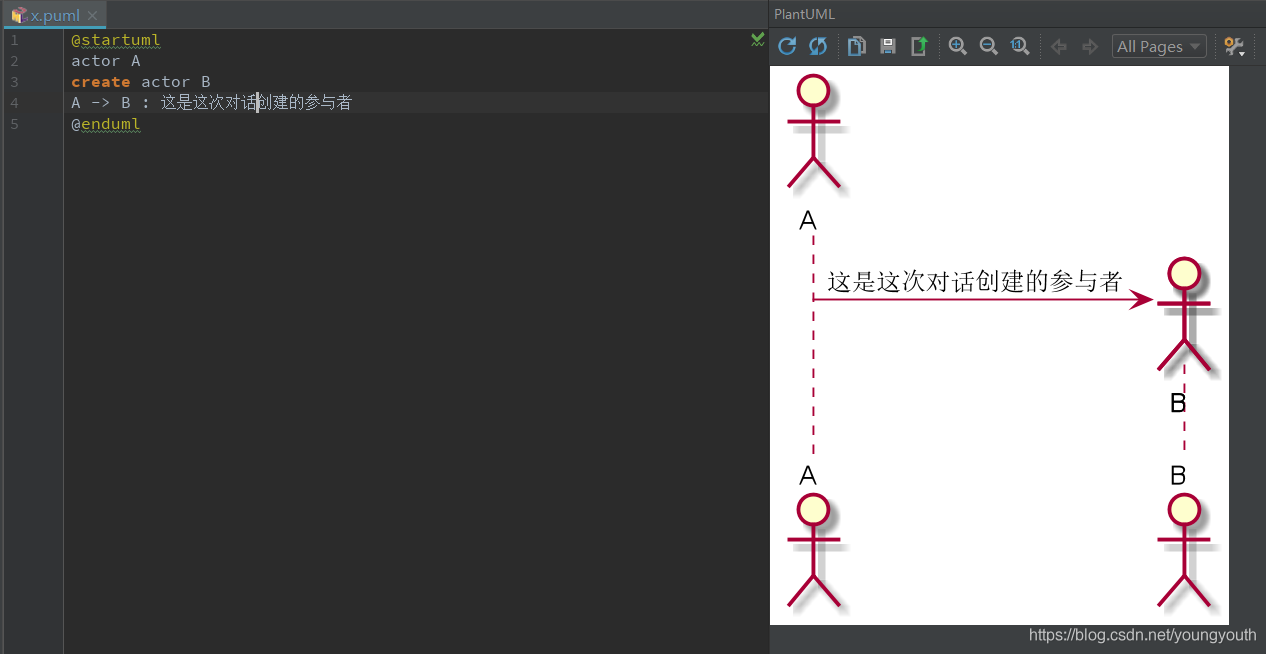Go to the previous diagram page
Viewport: 1266px width, 654px height.
[x=1059, y=46]
